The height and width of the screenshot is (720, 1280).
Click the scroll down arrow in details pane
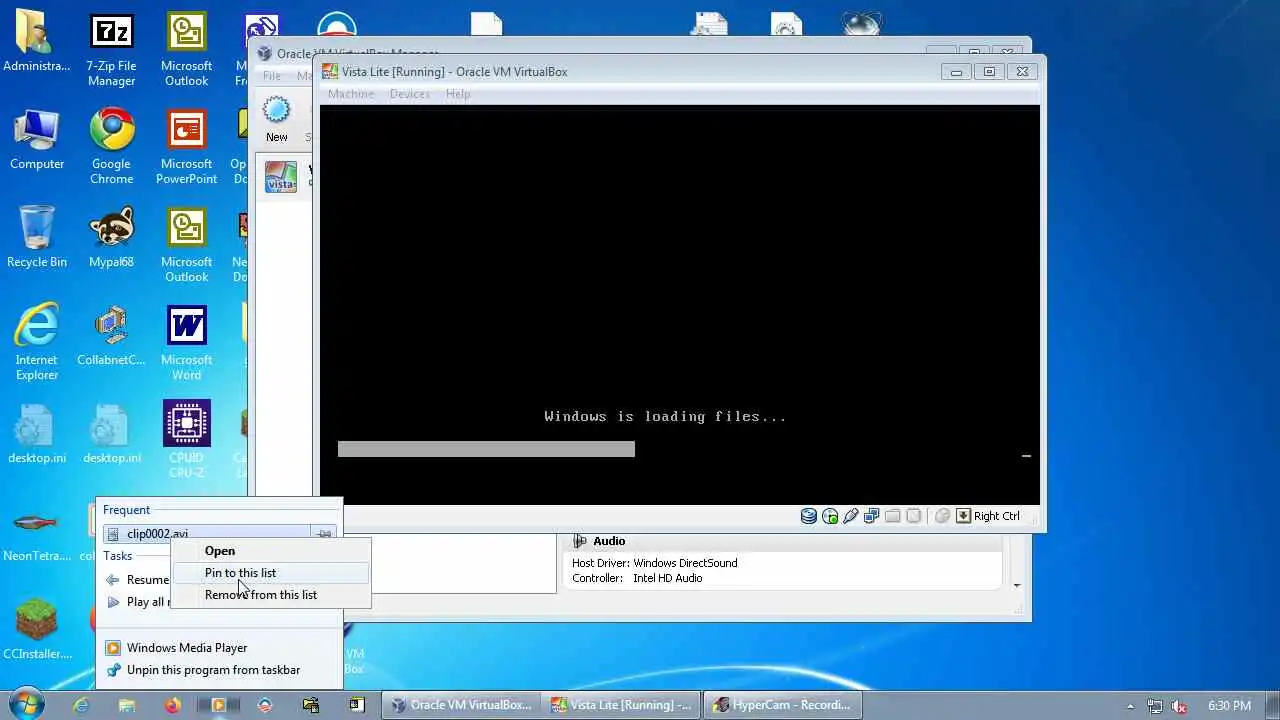[x=1017, y=585]
